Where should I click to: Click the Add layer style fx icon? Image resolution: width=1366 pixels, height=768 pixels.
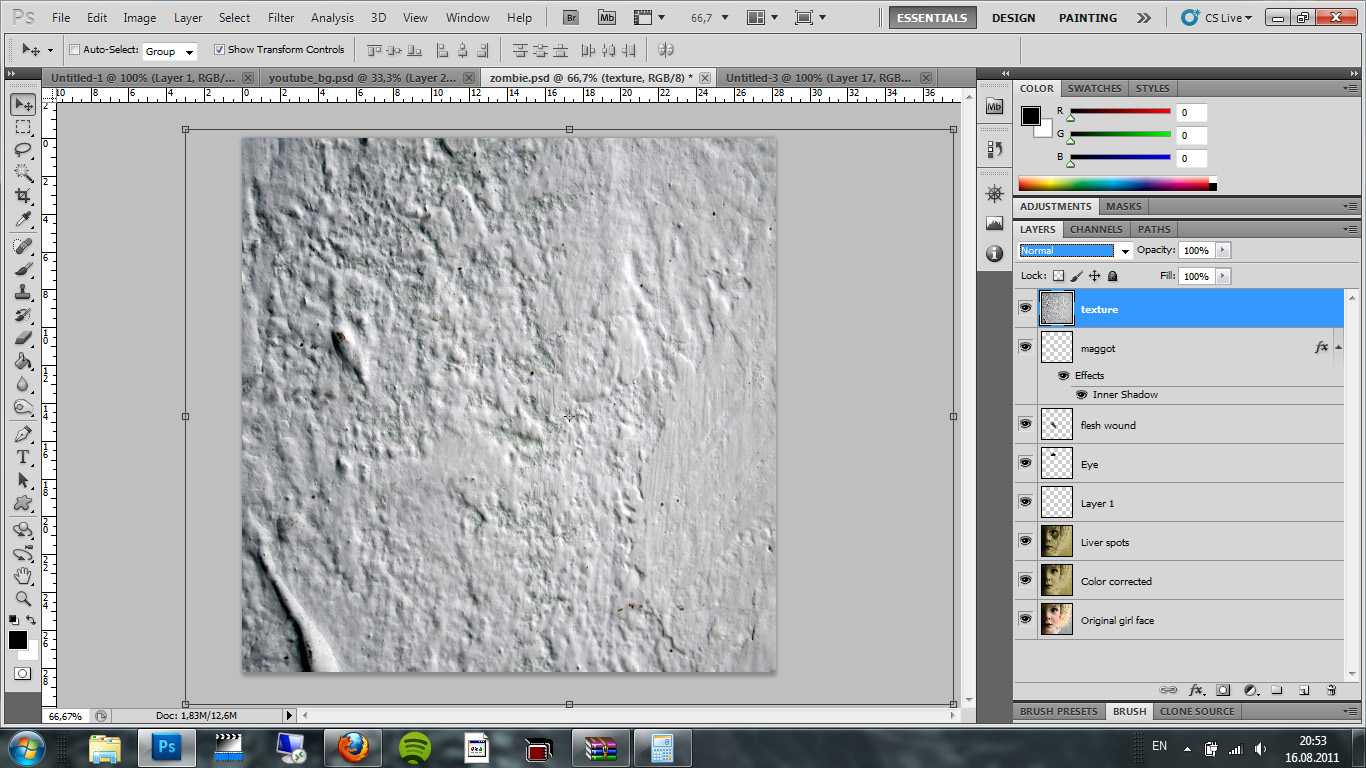pos(1196,690)
